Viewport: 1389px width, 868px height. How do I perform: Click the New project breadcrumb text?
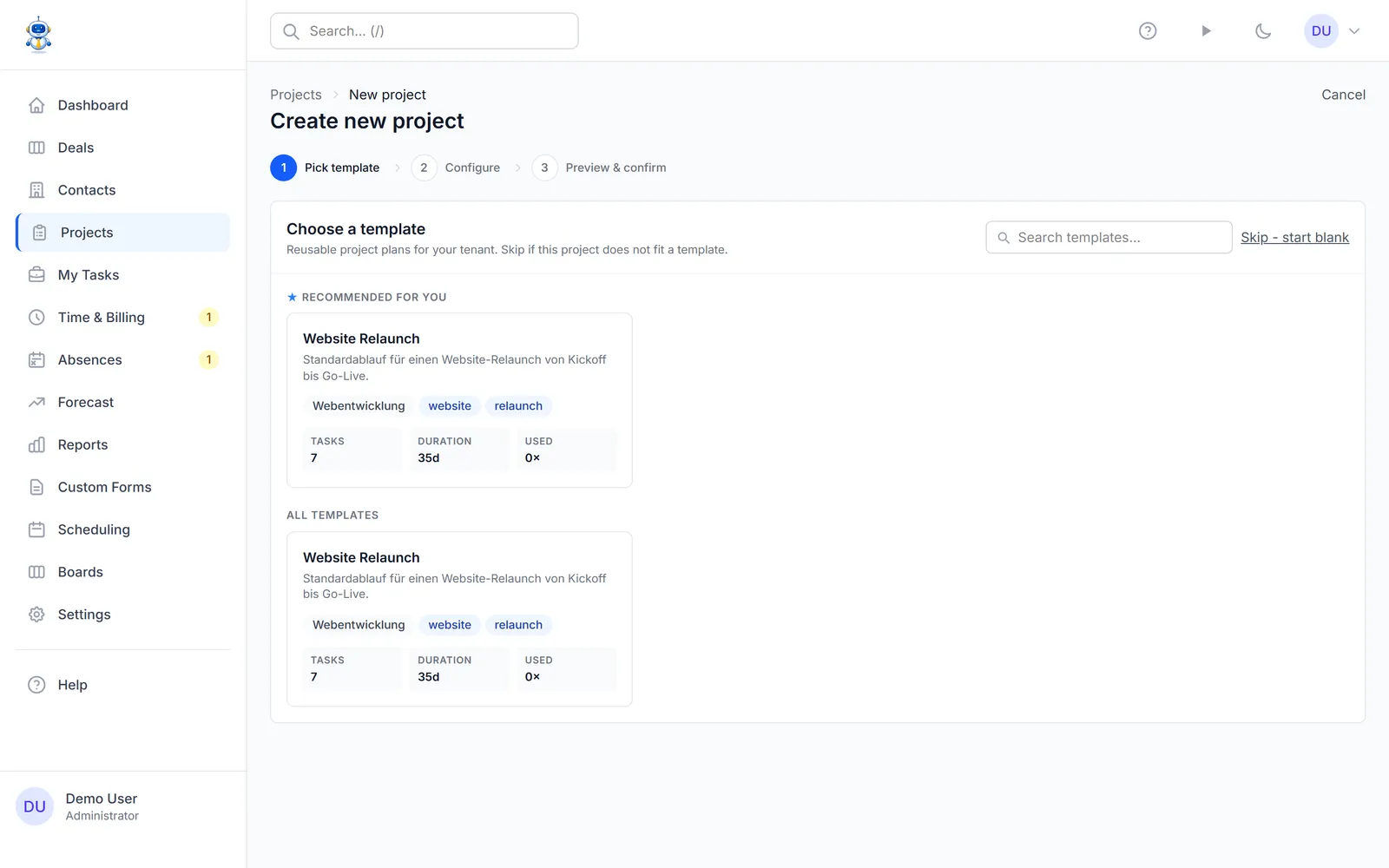(387, 95)
